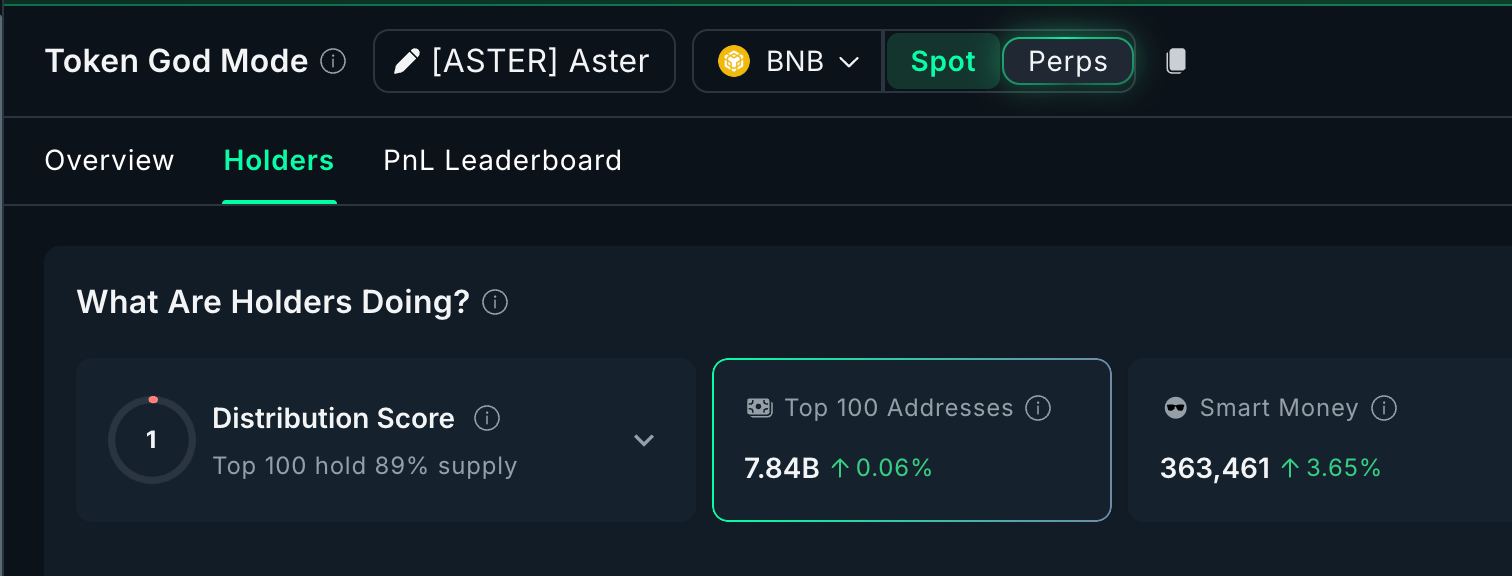The width and height of the screenshot is (1512, 576).
Task: Select the Holders tab
Action: 279,160
